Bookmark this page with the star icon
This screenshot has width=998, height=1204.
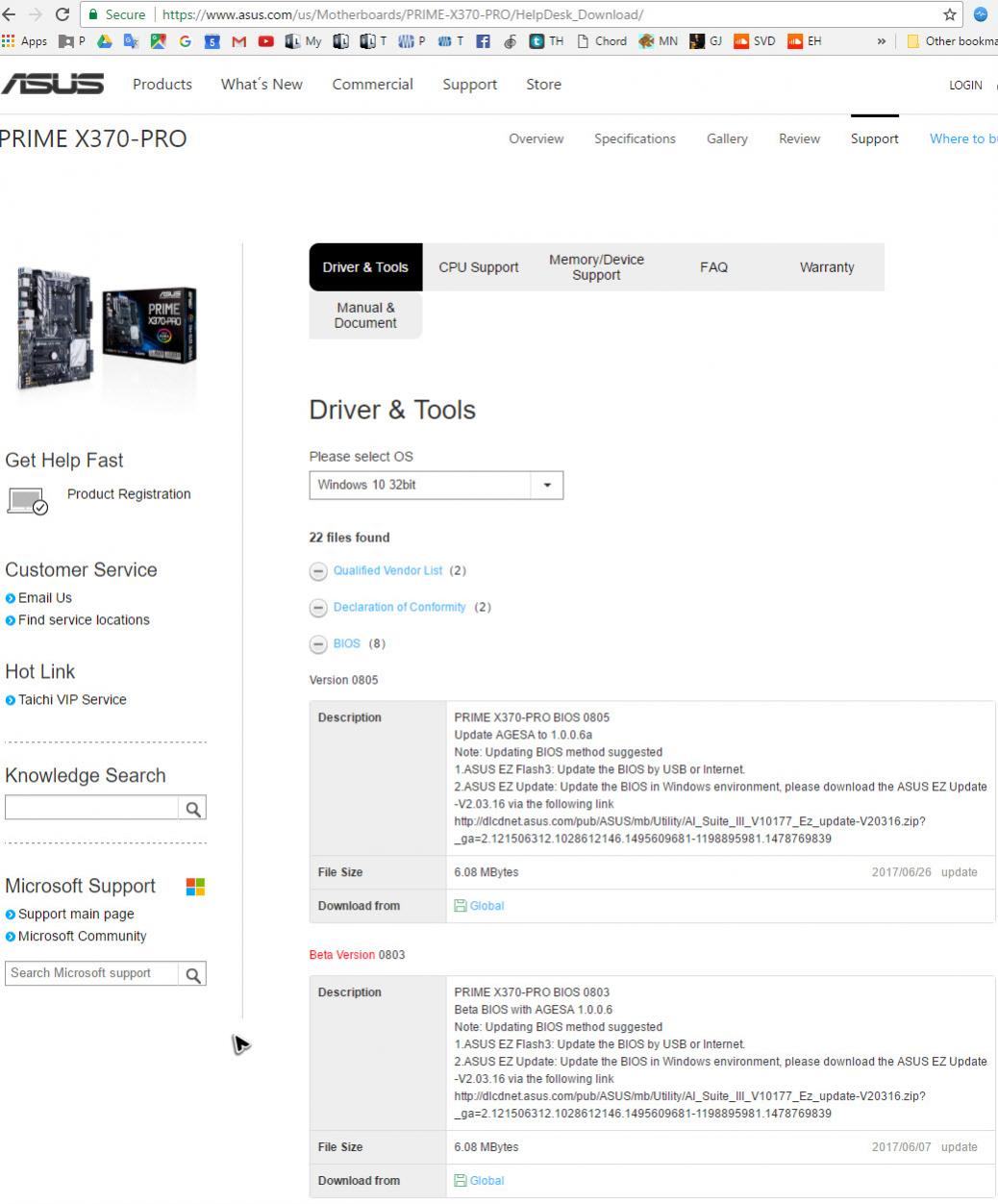(x=950, y=14)
